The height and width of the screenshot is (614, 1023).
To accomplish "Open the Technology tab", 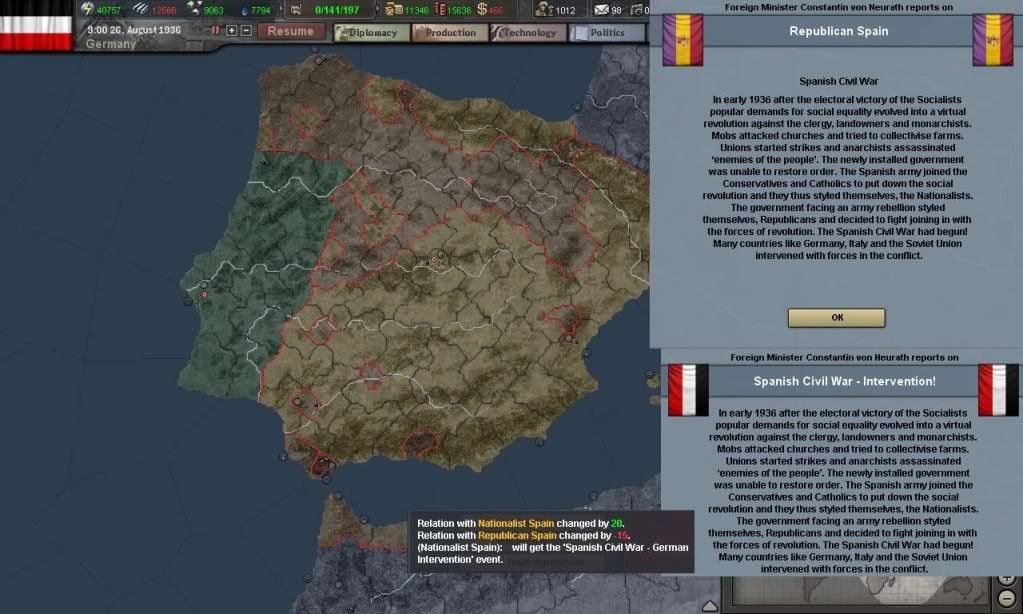I will pyautogui.click(x=528, y=33).
